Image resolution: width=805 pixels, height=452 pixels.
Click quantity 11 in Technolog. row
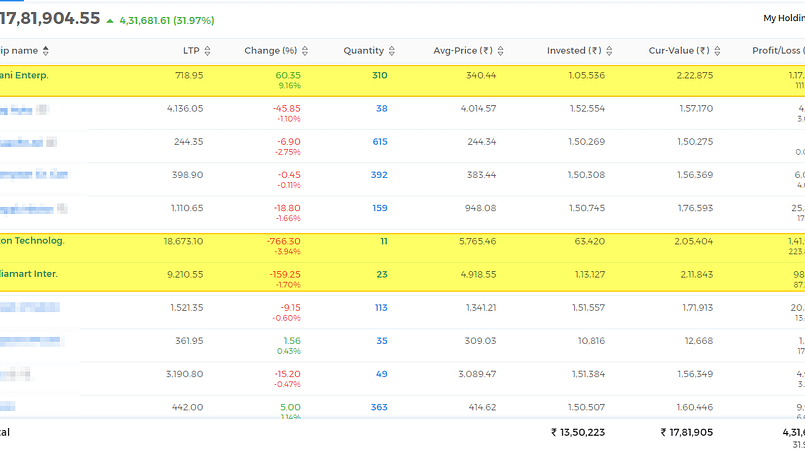(384, 241)
